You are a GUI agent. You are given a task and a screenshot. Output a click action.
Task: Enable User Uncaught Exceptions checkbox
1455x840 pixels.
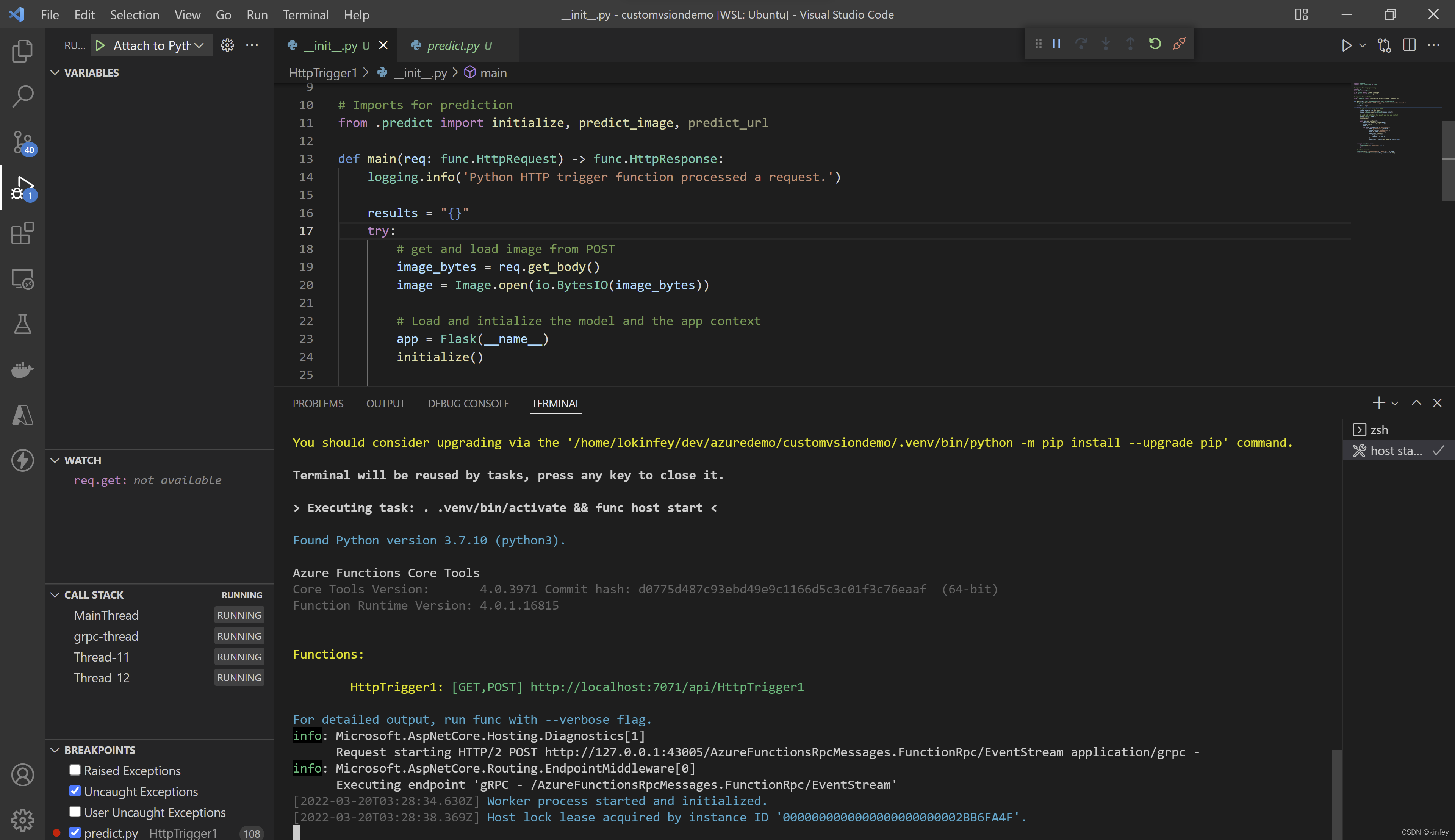pos(75,812)
